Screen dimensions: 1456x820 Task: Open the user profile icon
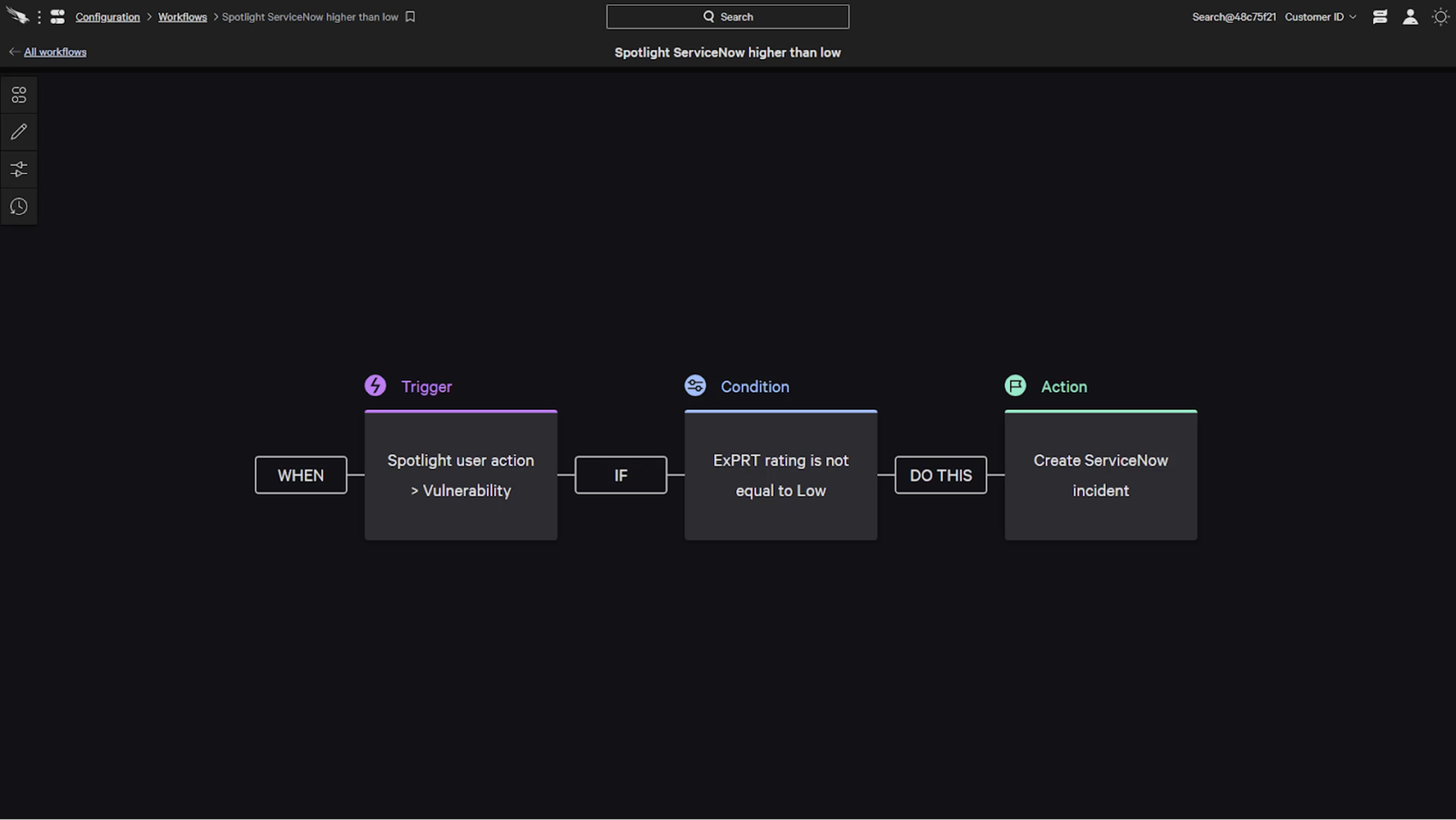pyautogui.click(x=1410, y=16)
